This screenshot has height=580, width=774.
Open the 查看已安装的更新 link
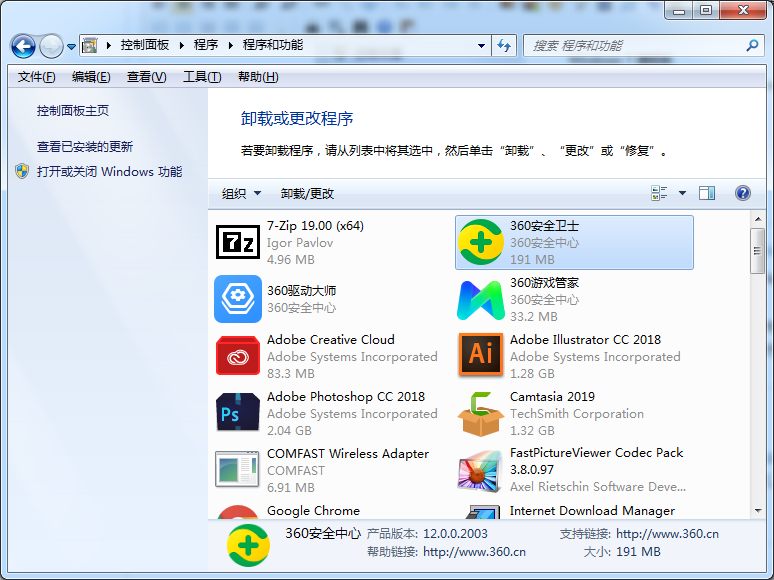click(x=85, y=146)
